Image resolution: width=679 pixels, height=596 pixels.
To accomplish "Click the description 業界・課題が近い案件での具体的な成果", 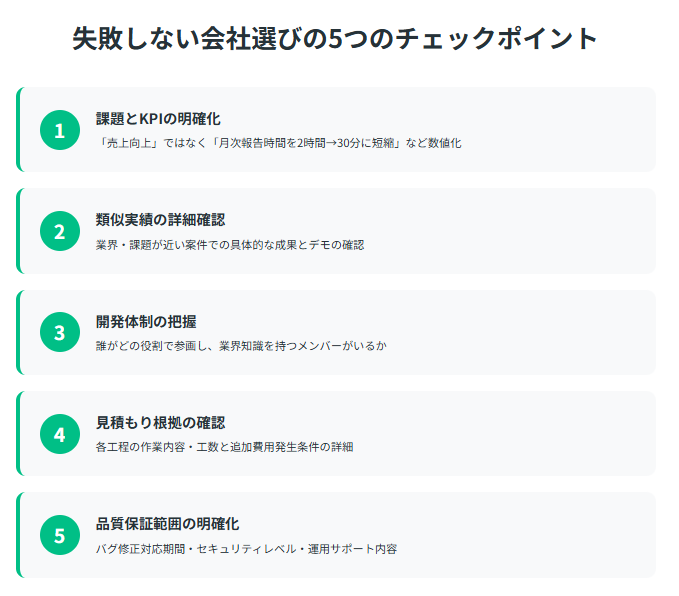I will (196, 245).
